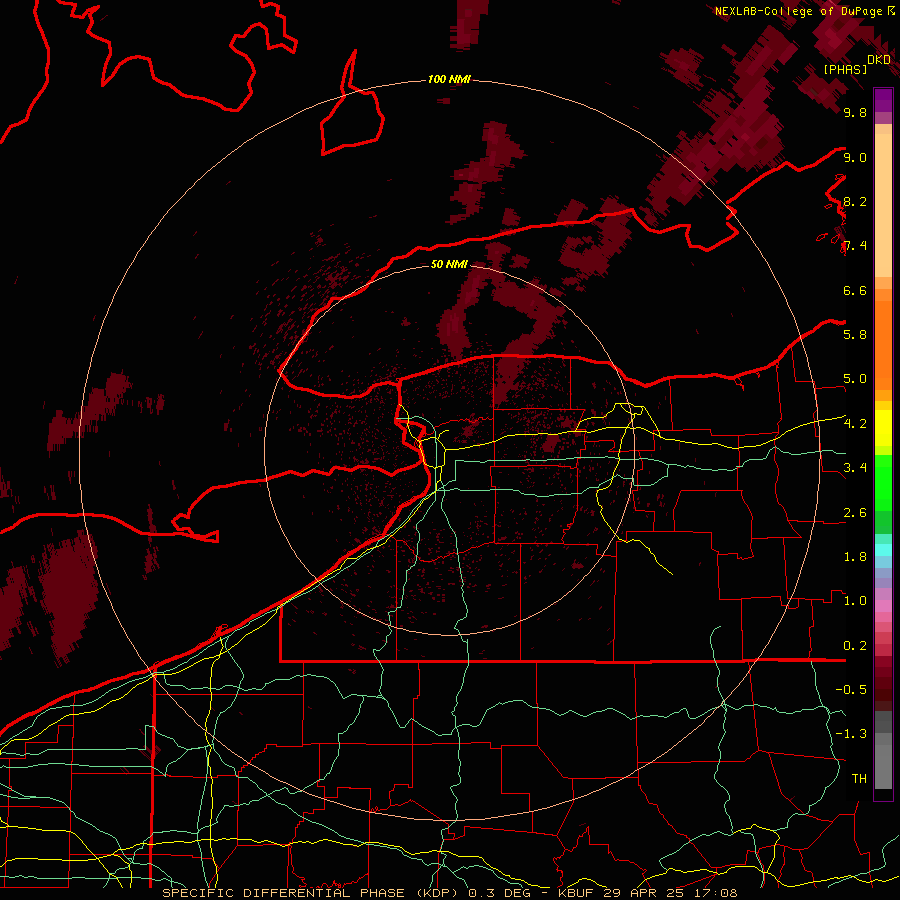The width and height of the screenshot is (900, 900).
Task: Select the 1.8 value on the color scale
Action: (855, 557)
